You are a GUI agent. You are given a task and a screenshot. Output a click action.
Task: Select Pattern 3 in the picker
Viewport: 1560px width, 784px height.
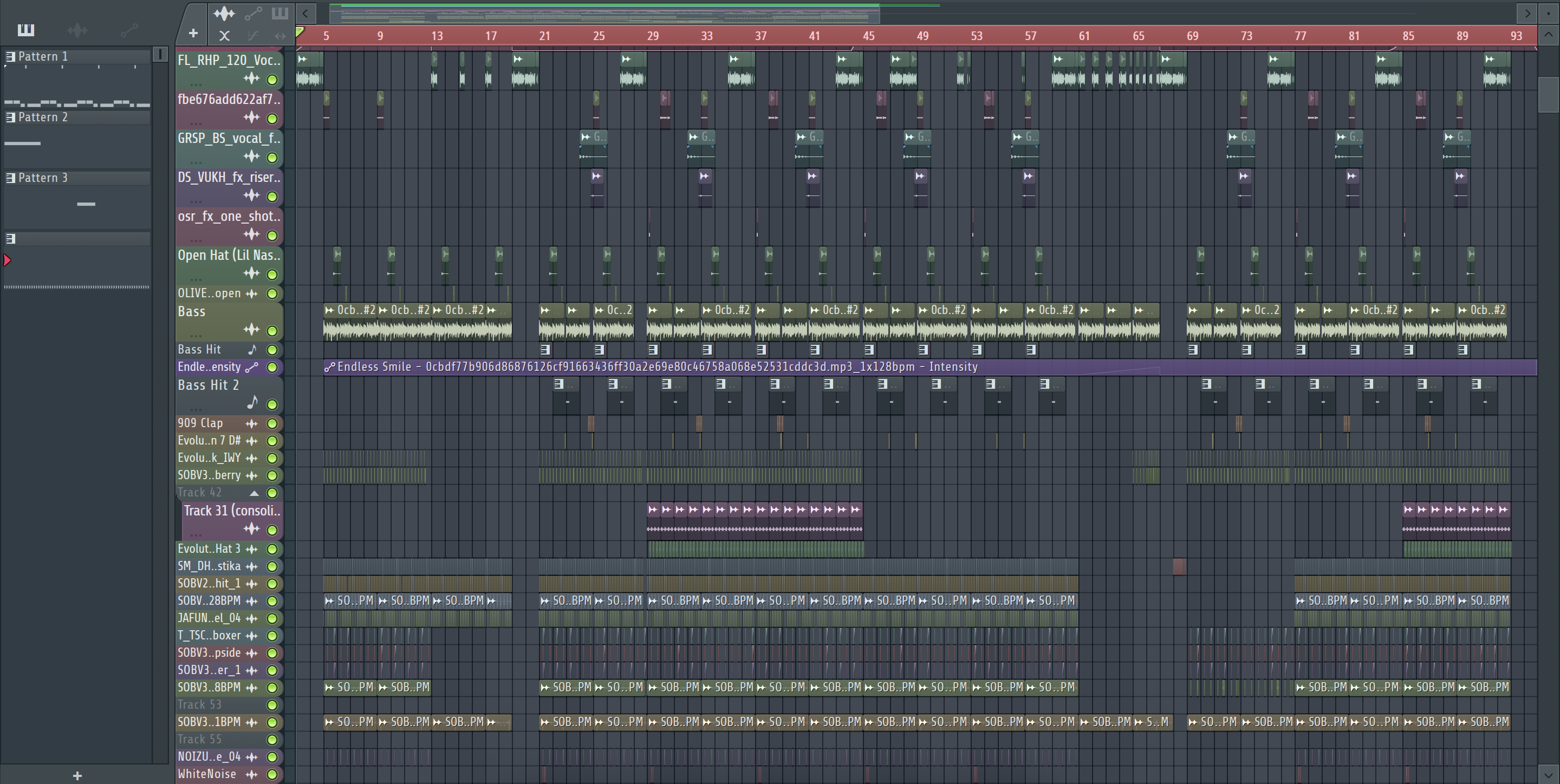pos(78,178)
